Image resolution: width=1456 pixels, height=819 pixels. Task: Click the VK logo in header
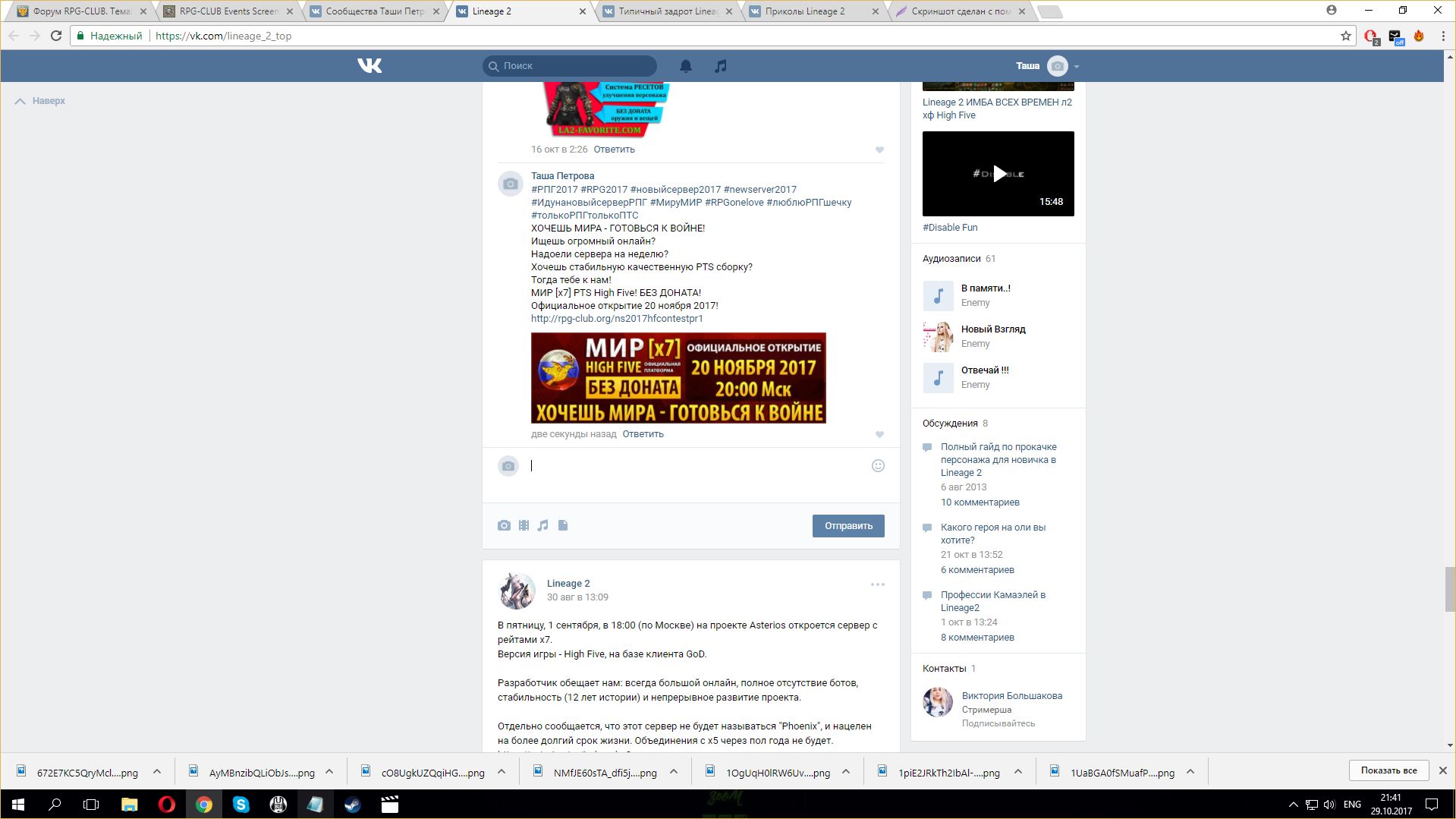pyautogui.click(x=370, y=66)
